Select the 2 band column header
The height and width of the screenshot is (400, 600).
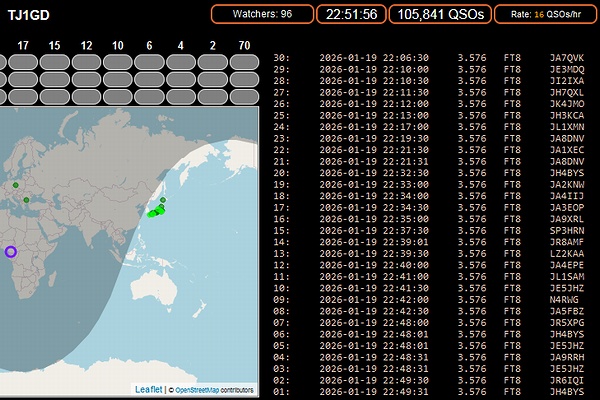(213, 46)
